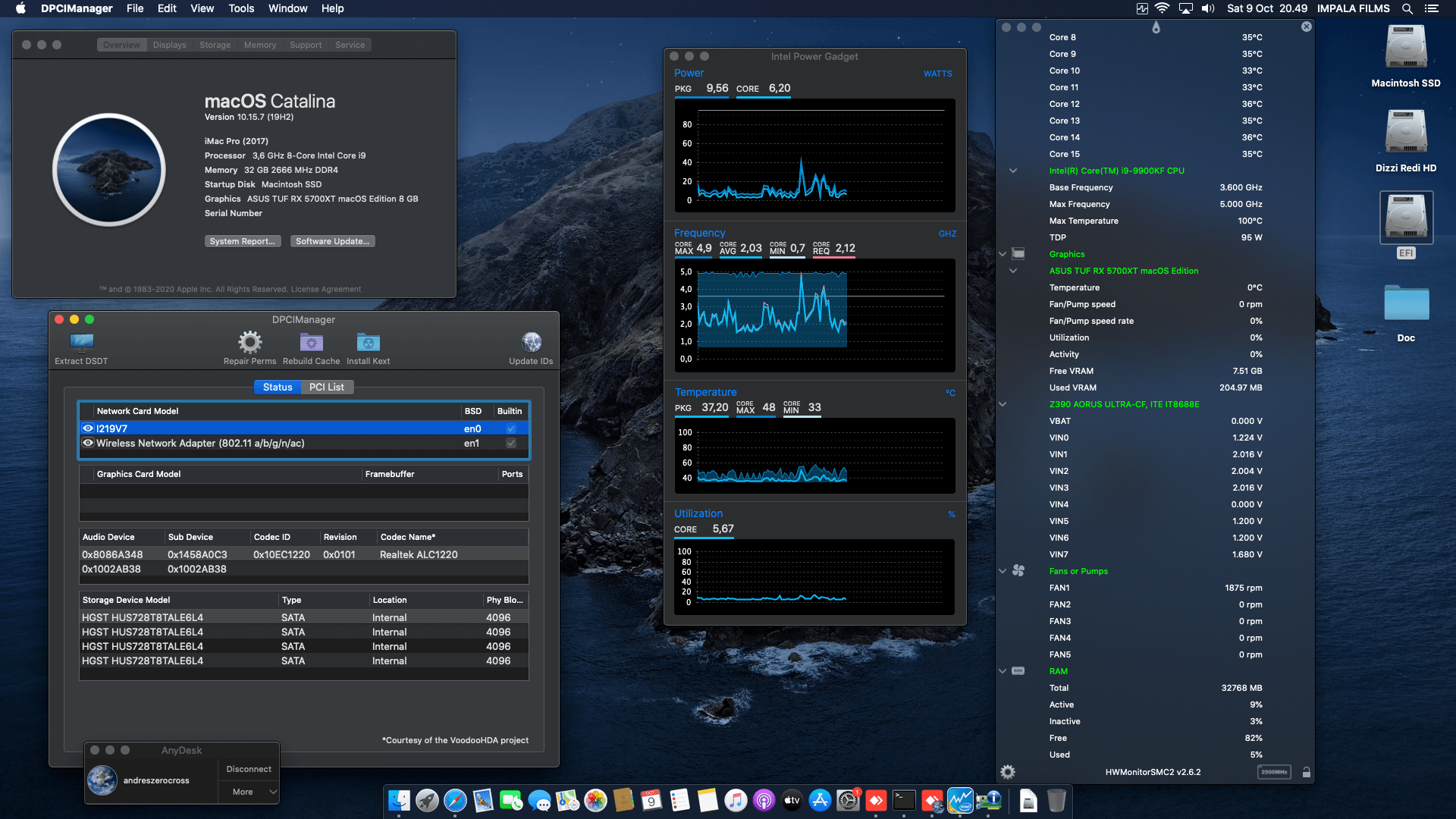Toggle the eye icon for I219V7

88,428
